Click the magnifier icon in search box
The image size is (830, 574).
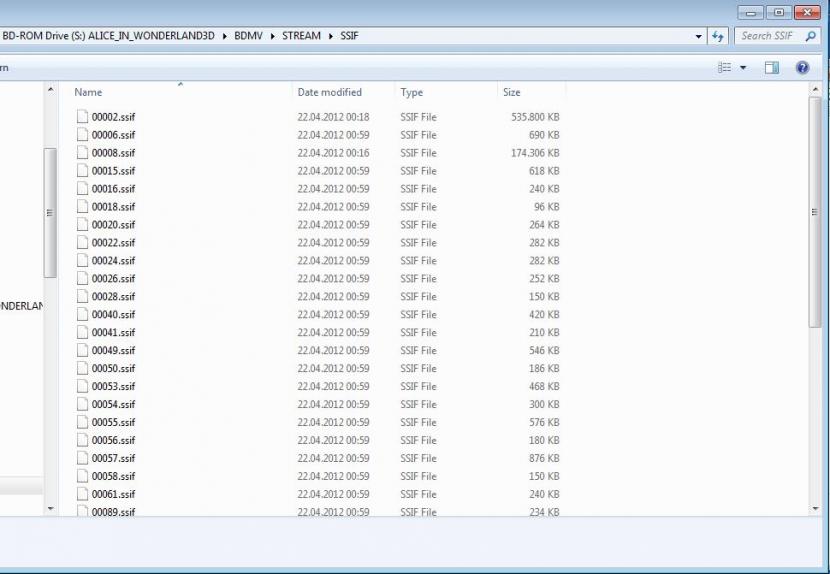click(x=810, y=36)
